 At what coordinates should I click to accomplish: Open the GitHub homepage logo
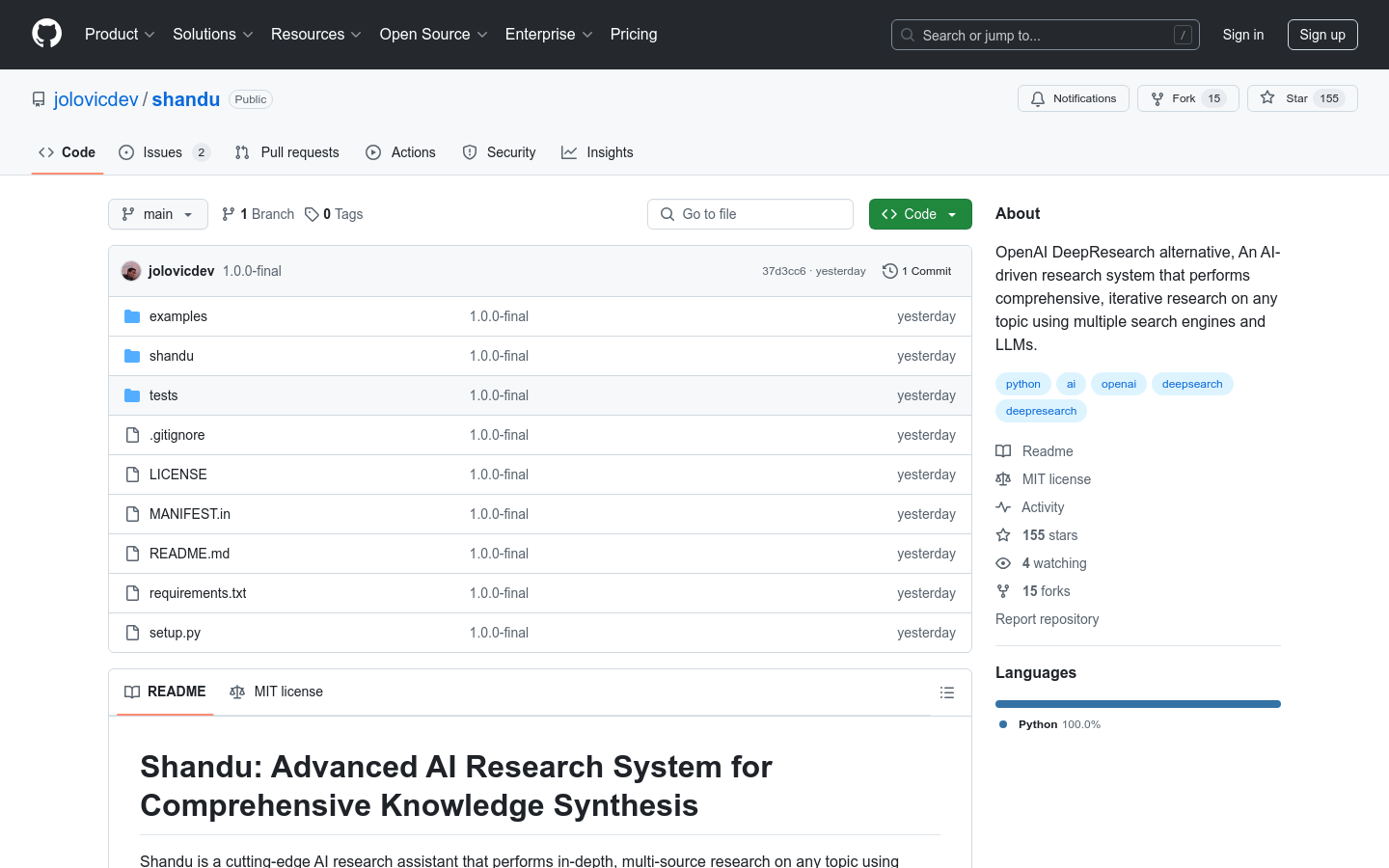point(46,34)
